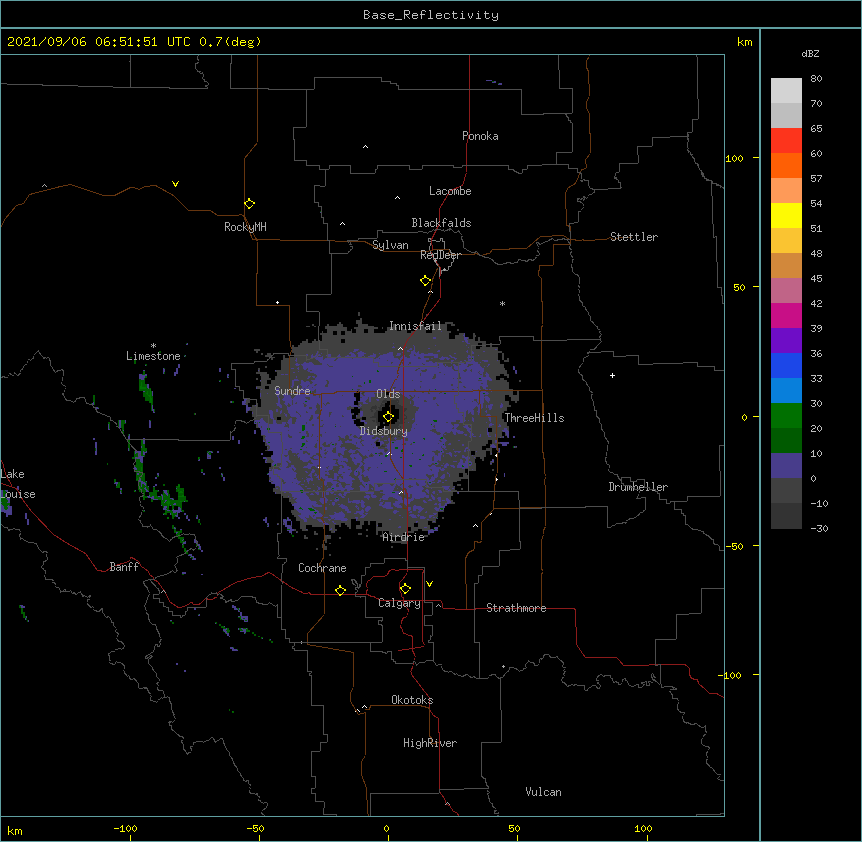Click the Olds label
The image size is (862, 842).
(388, 394)
